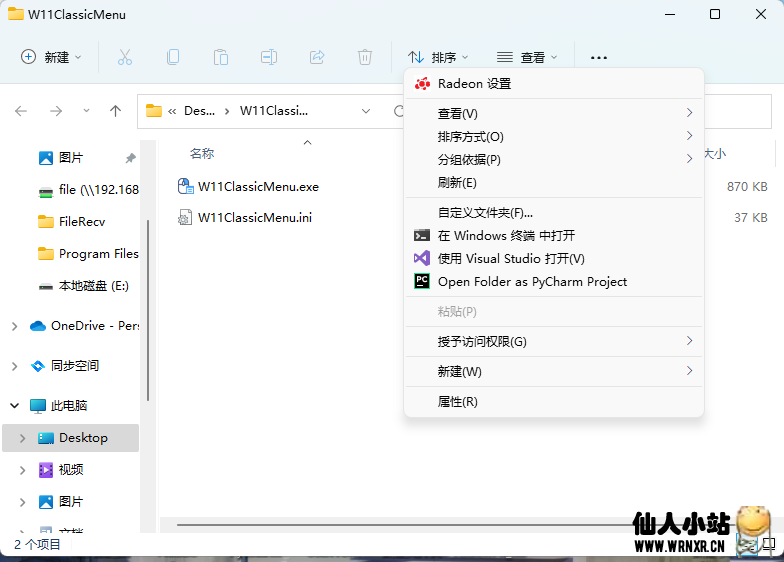Choose 使用 Visual Studio 打开(V)
The height and width of the screenshot is (562, 784).
[554, 258]
